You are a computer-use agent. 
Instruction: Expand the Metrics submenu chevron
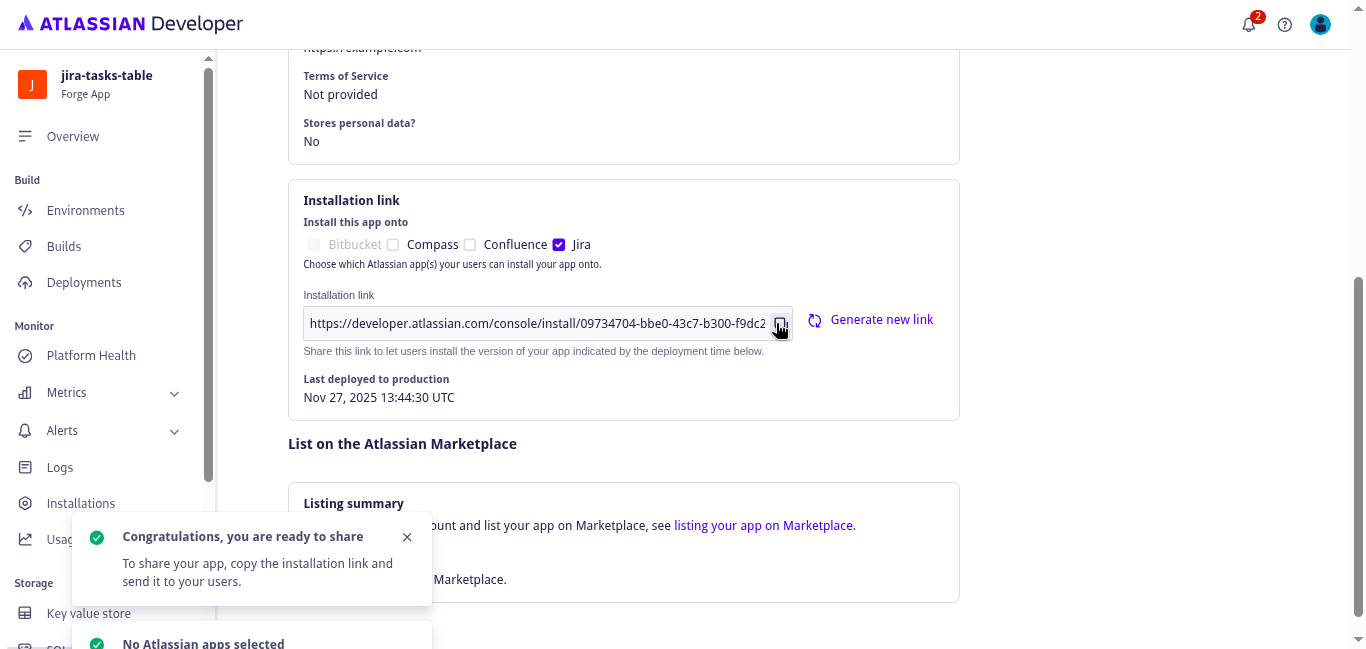tap(174, 394)
